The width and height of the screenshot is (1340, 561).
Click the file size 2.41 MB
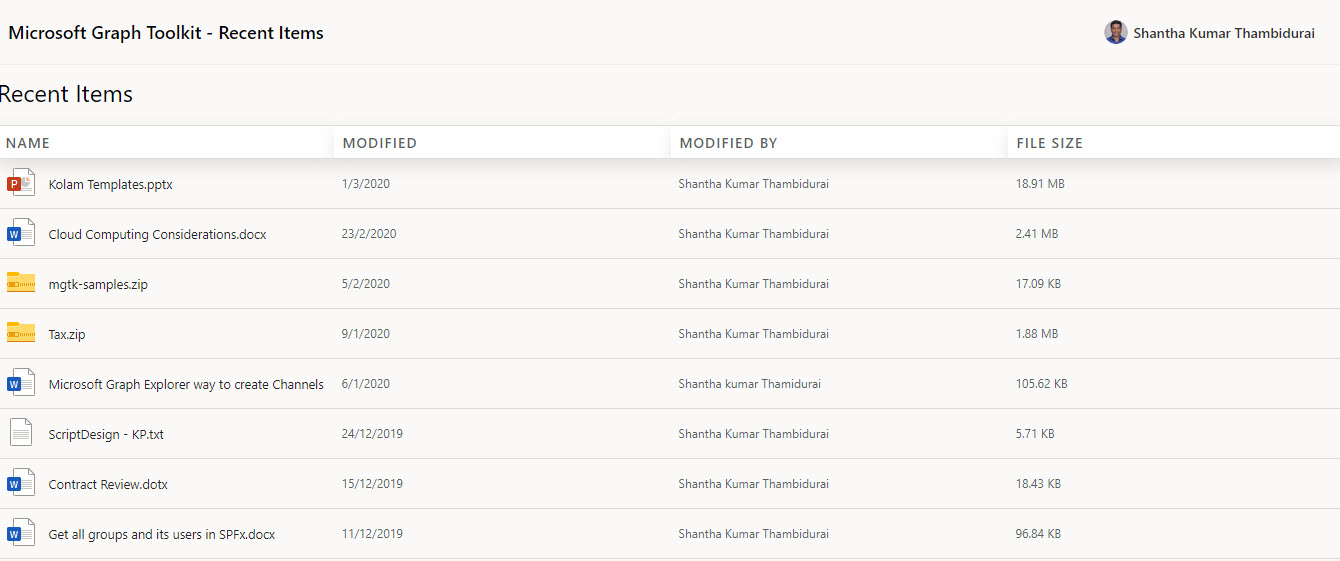(x=1037, y=234)
